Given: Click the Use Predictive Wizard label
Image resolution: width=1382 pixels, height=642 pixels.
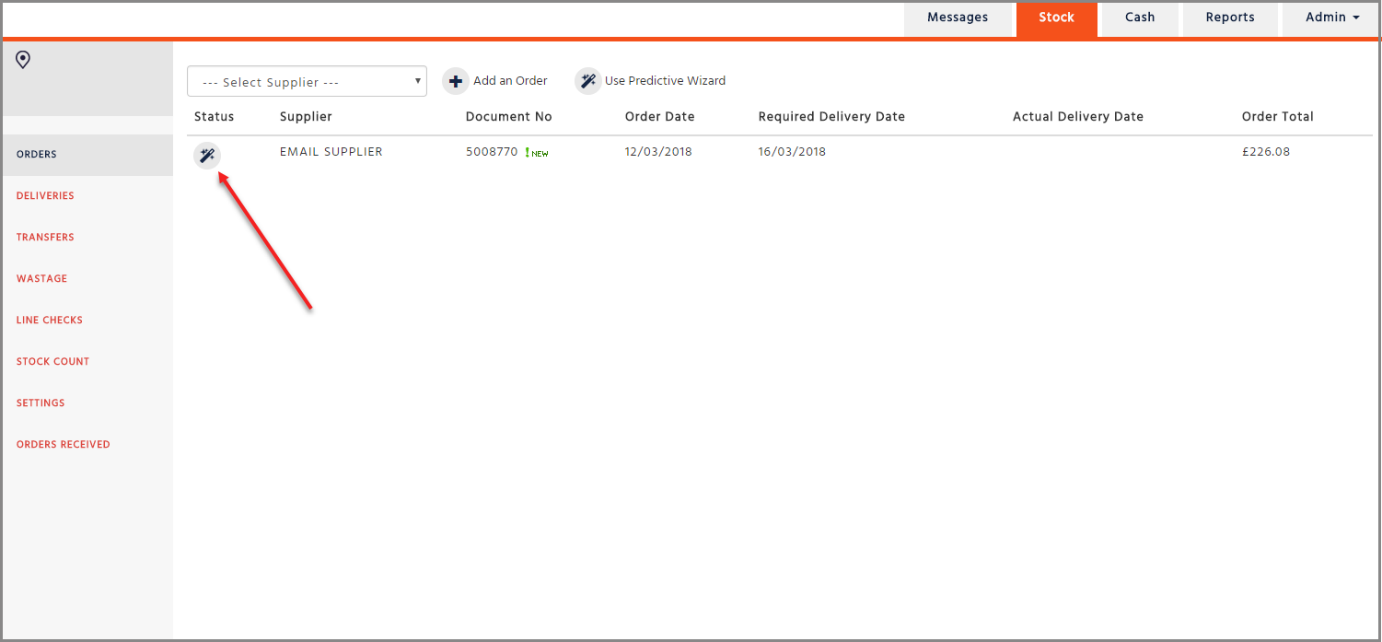Looking at the screenshot, I should coord(665,81).
